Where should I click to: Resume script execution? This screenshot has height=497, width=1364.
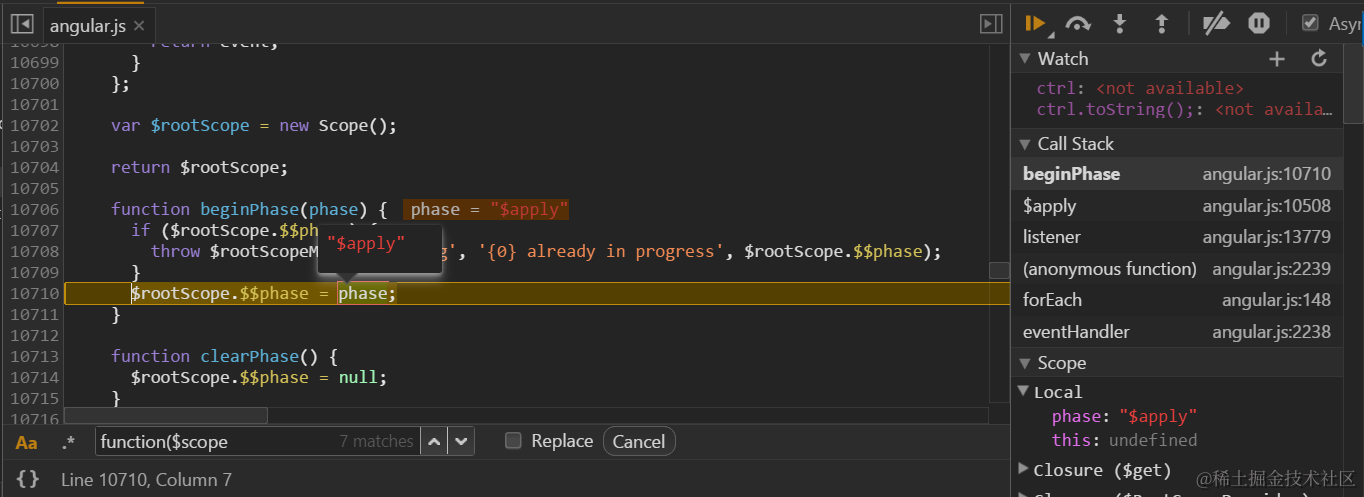[1036, 24]
